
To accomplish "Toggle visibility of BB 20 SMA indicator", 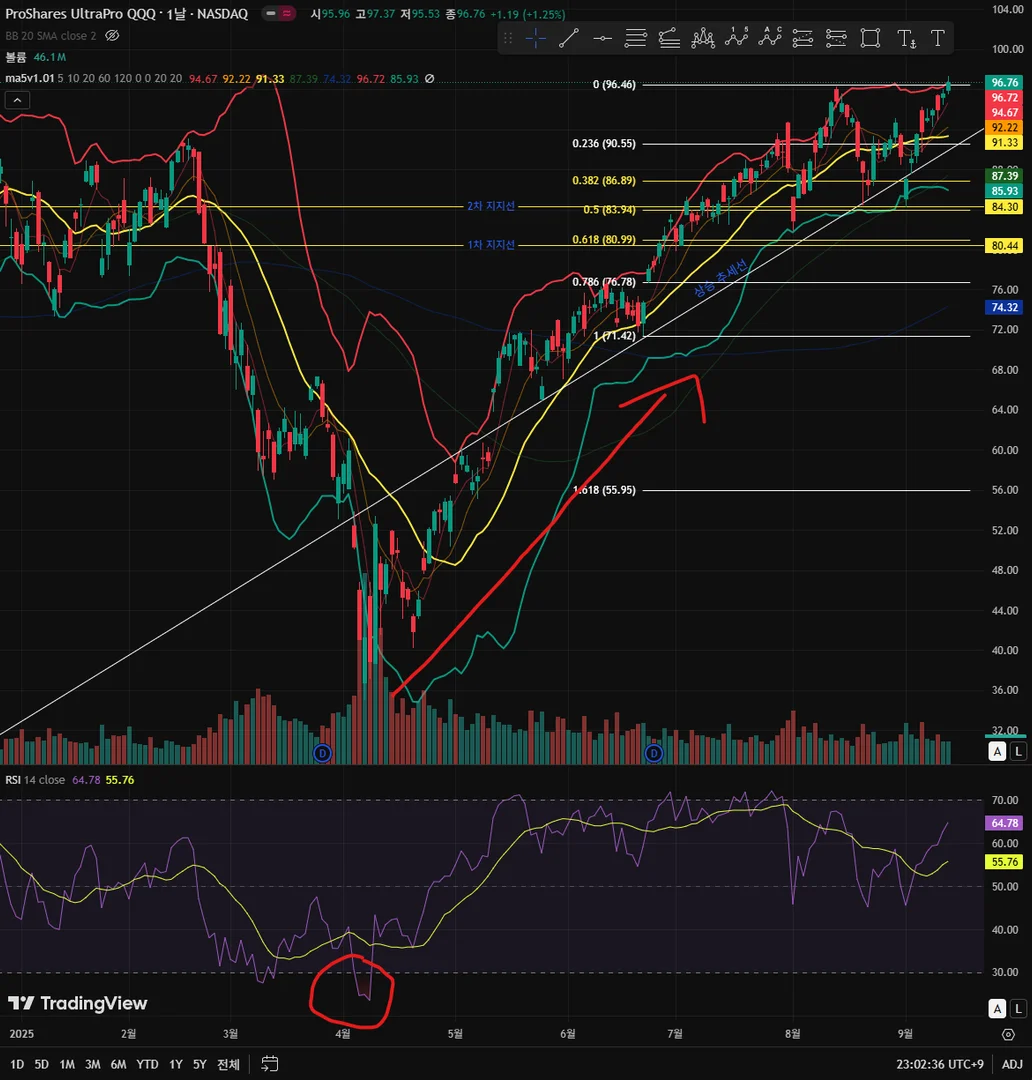I will 112,36.
